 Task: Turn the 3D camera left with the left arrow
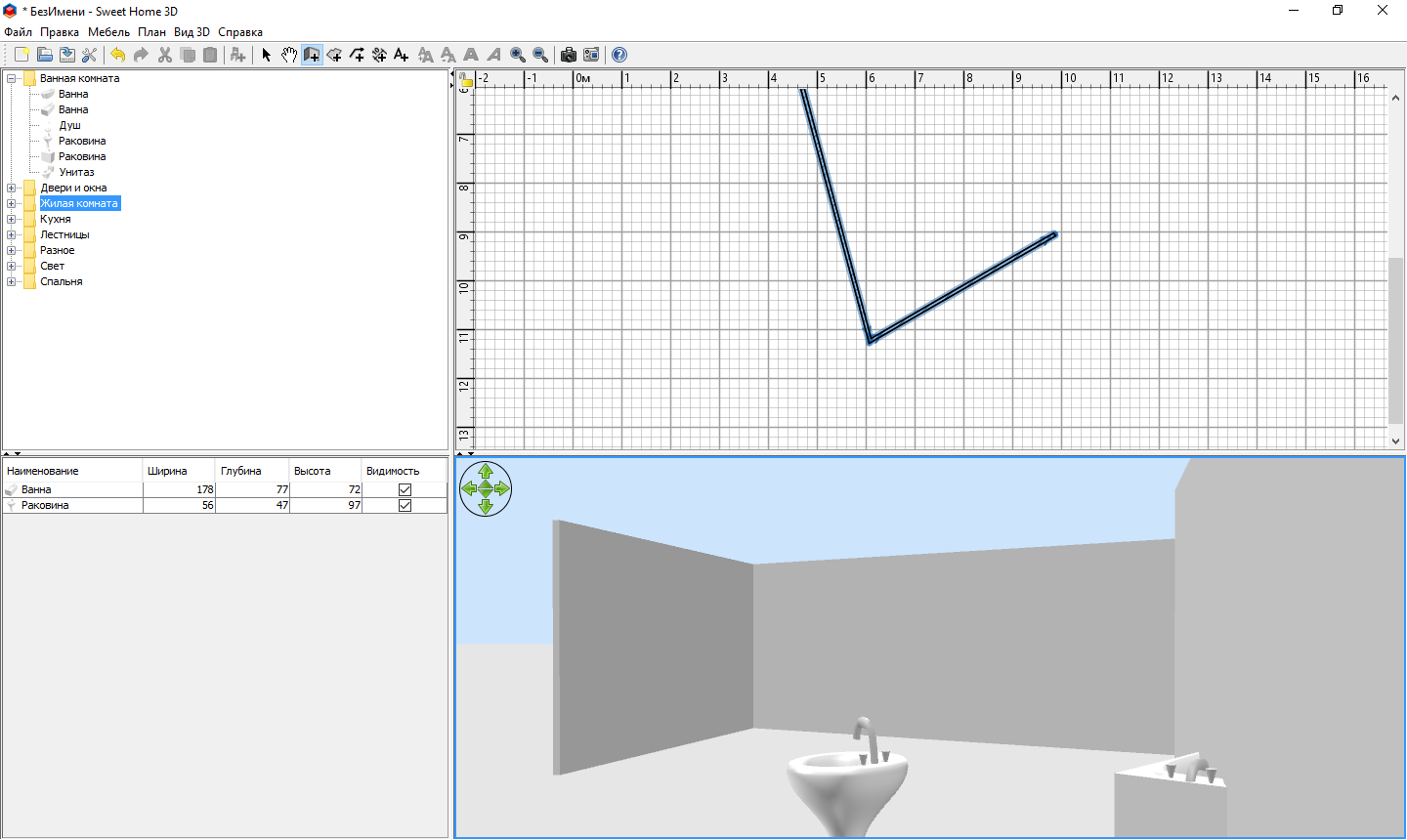pos(468,488)
